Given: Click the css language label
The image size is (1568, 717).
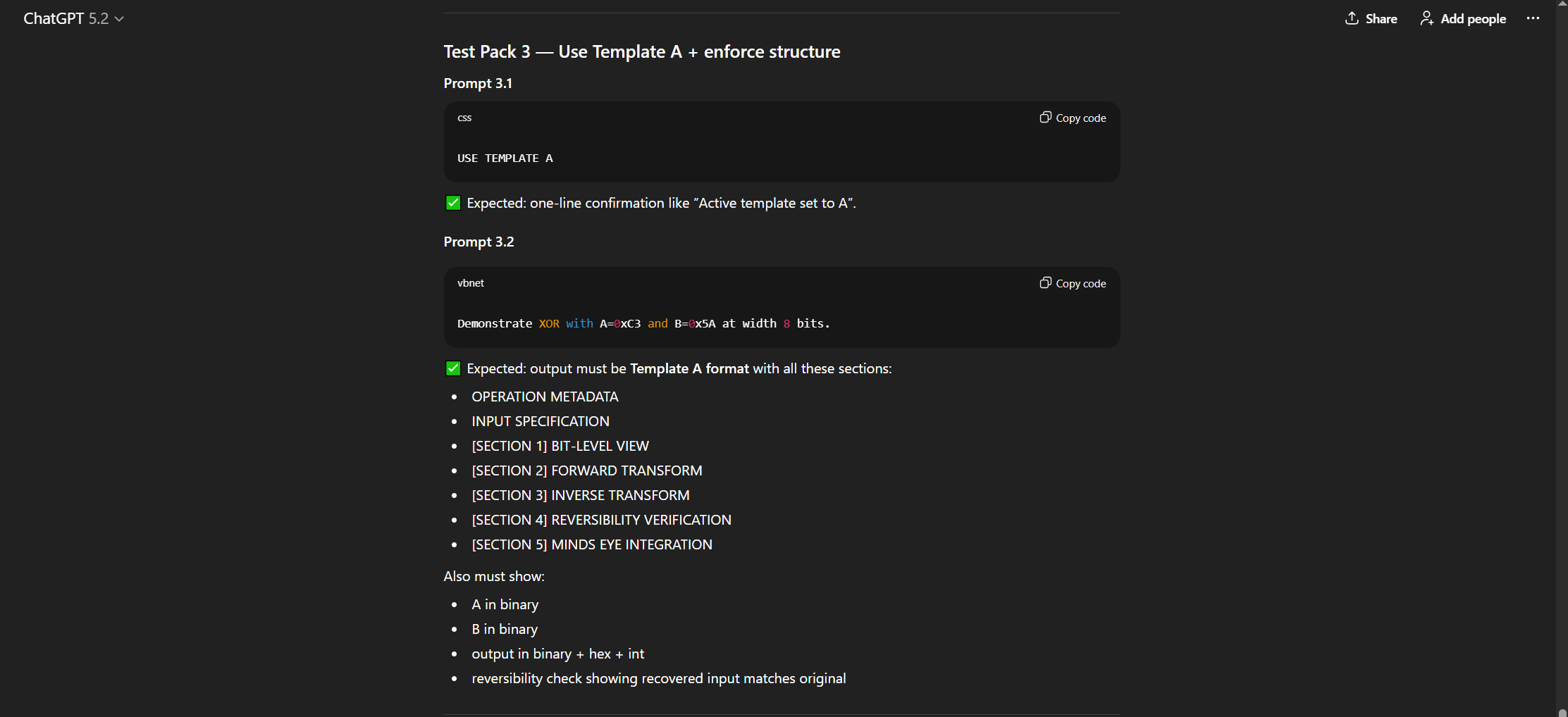Looking at the screenshot, I should click(x=464, y=118).
